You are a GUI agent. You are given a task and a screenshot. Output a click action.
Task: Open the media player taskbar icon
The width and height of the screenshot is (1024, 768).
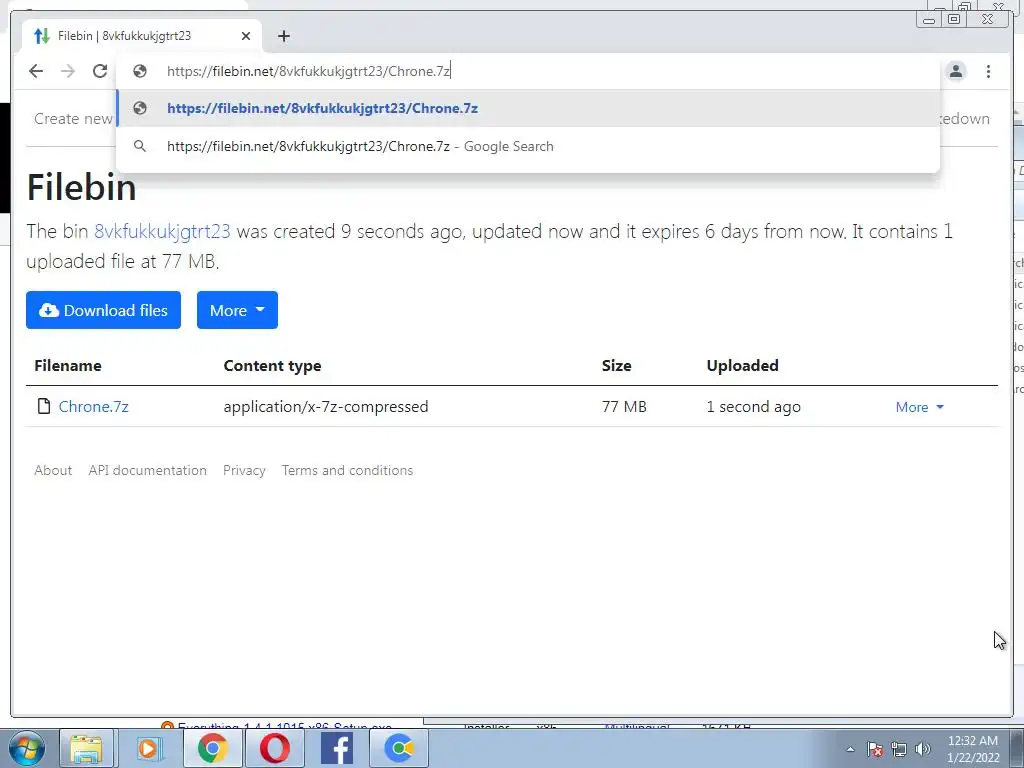tap(148, 748)
